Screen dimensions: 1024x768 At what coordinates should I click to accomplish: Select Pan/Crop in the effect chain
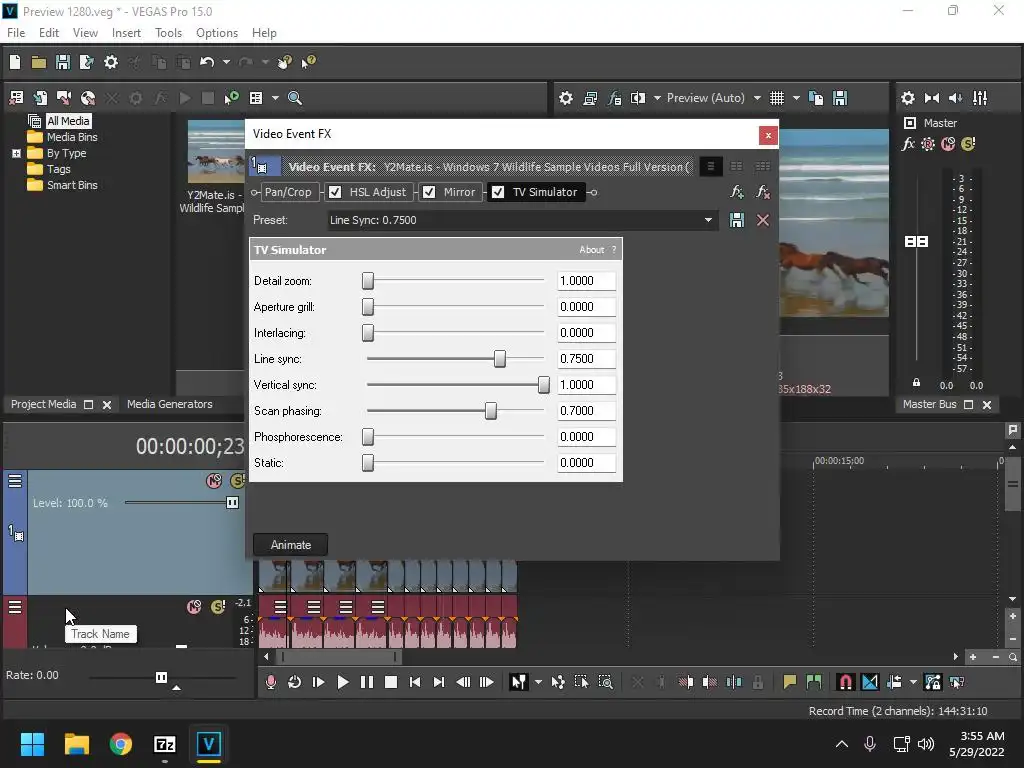(x=288, y=192)
